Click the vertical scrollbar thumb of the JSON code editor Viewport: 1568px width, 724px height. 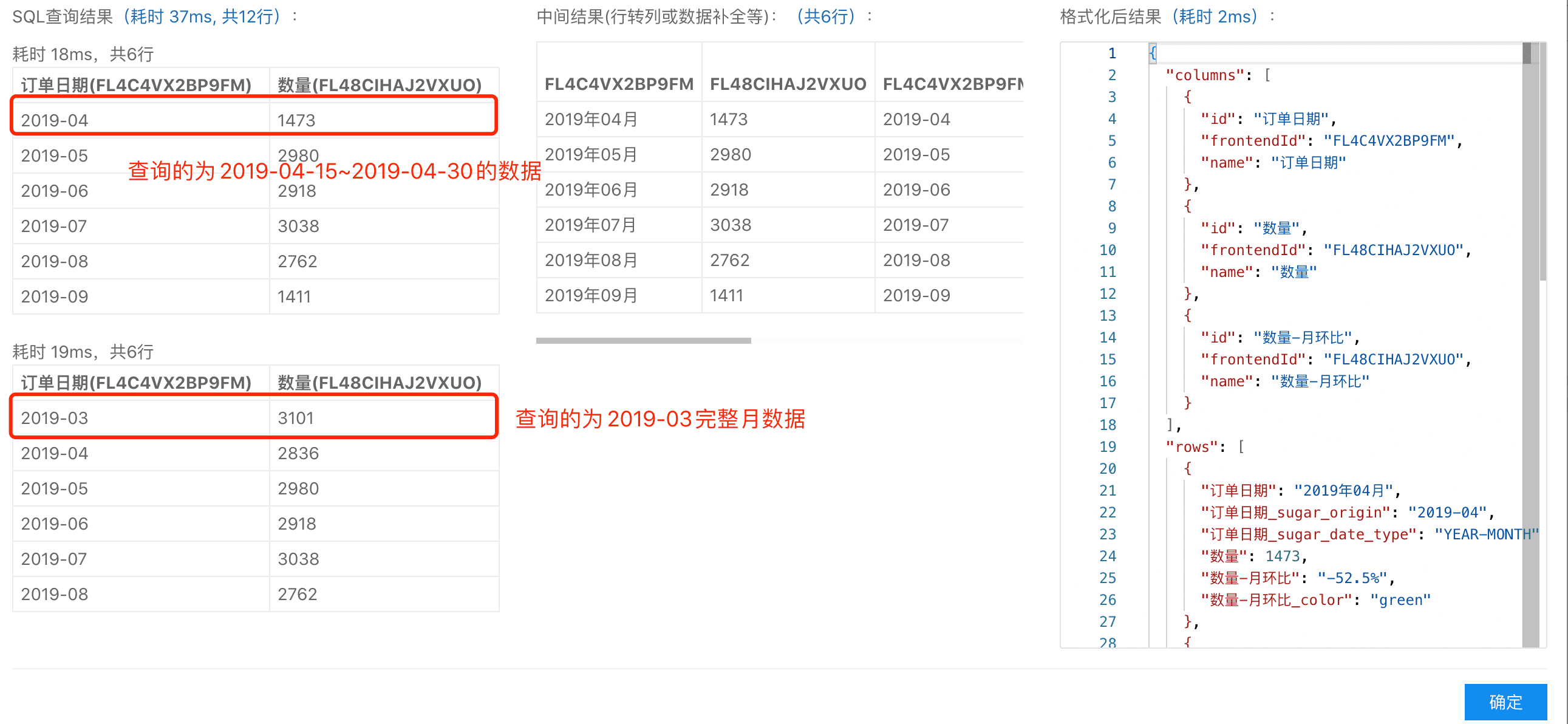coord(1542,162)
